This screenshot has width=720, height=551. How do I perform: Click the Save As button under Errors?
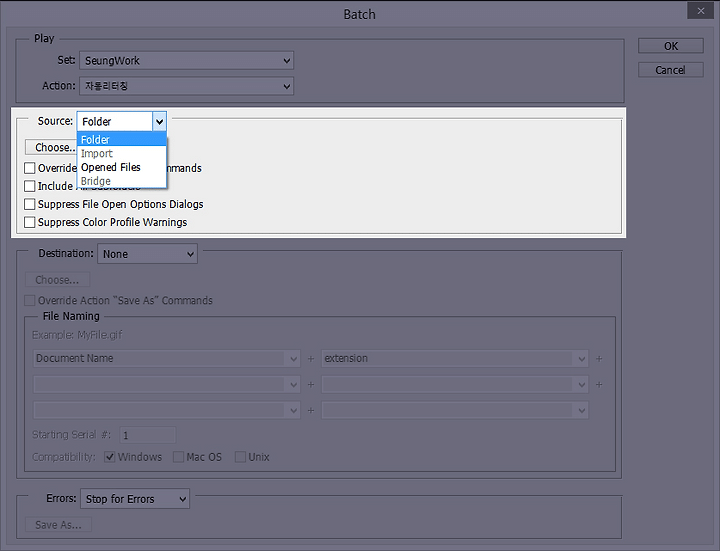click(58, 525)
